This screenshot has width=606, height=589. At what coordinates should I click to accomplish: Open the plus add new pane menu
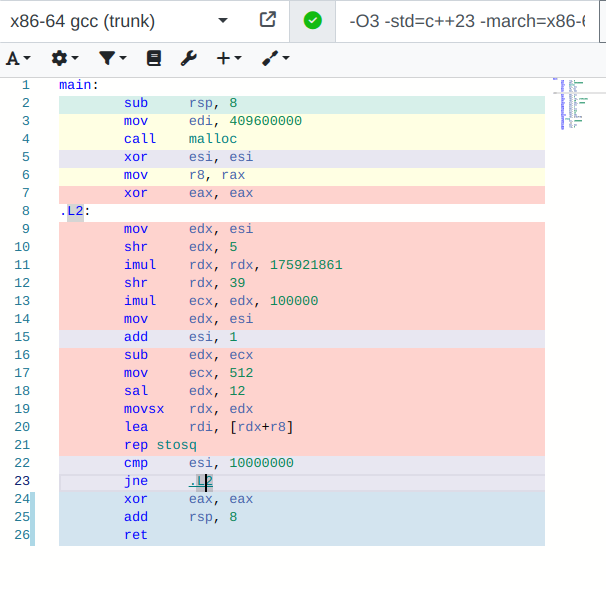point(229,59)
